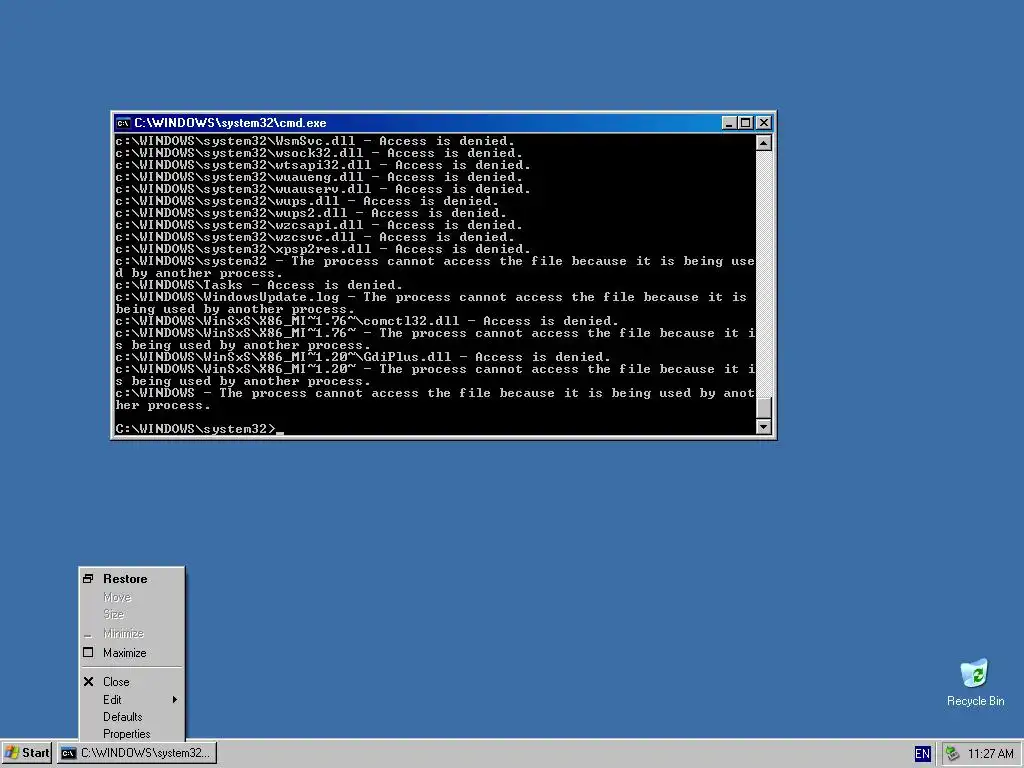Click the cmd.exe window title text
The image size is (1024, 768).
(x=230, y=123)
